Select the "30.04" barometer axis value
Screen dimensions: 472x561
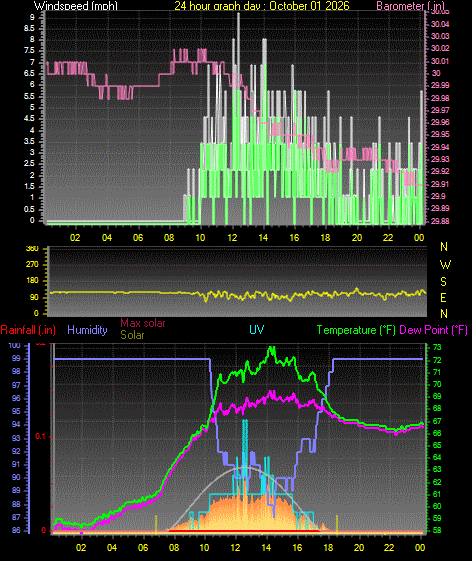[x=440, y=24]
